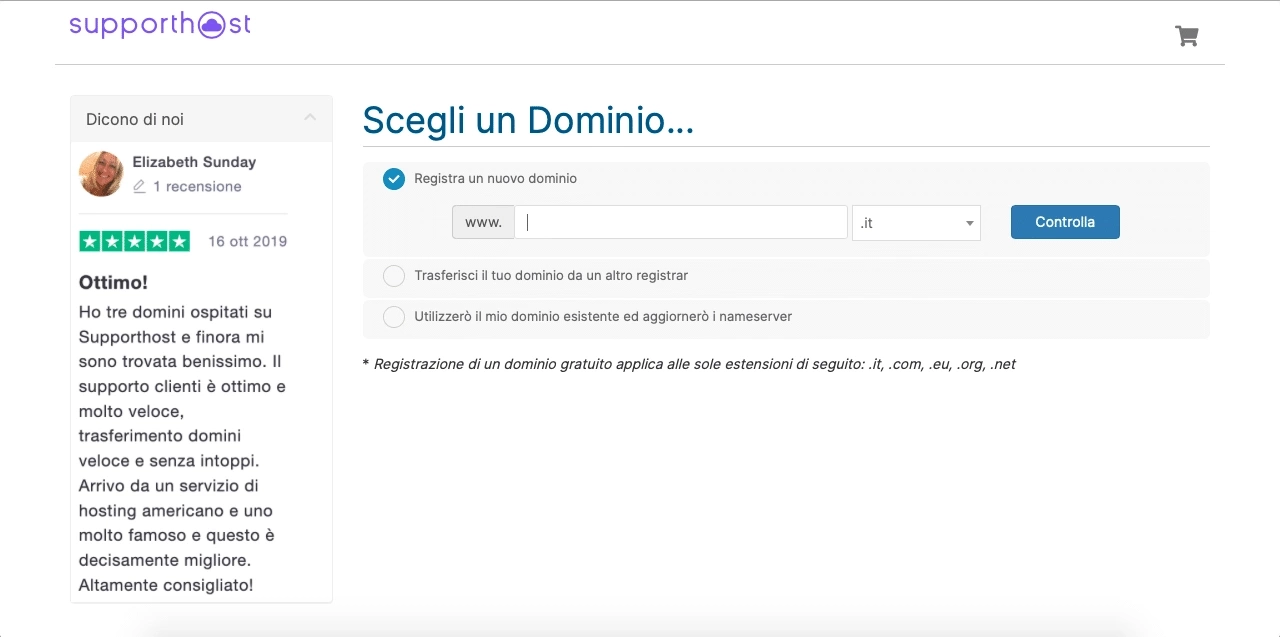
Task: Select Trasferisci il tuo dominio radio button
Action: click(394, 276)
